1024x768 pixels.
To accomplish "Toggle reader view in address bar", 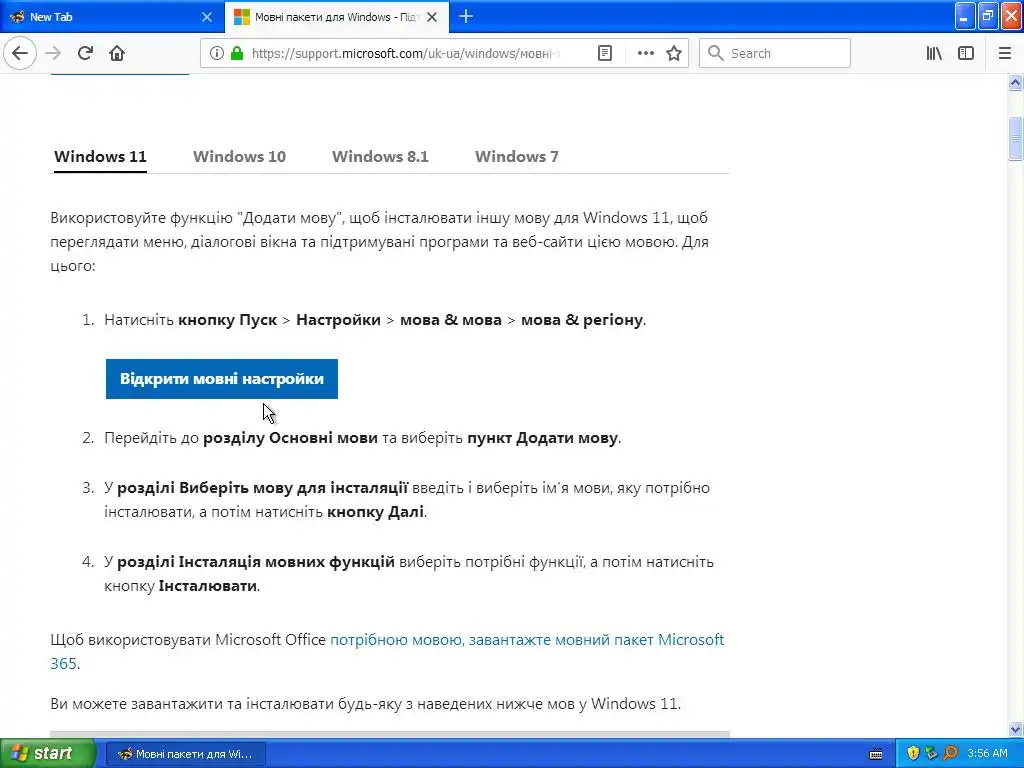I will 605,54.
